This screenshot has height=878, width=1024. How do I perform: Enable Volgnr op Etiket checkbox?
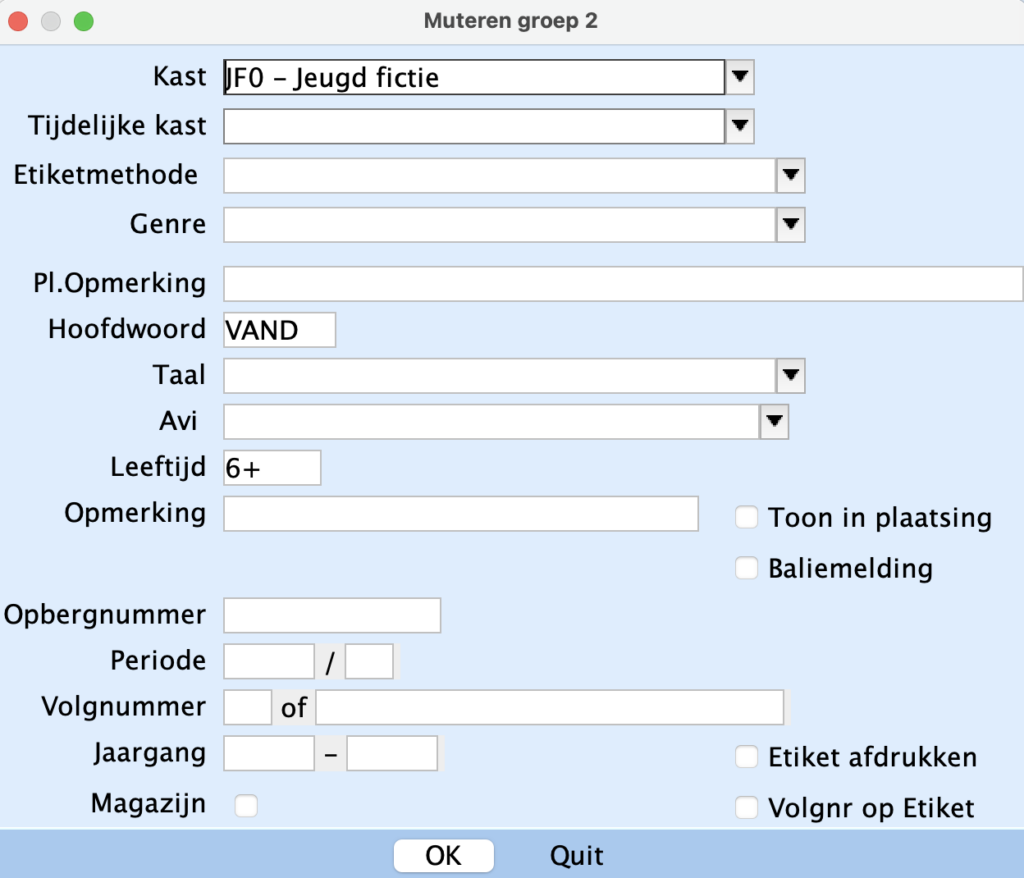pos(746,807)
